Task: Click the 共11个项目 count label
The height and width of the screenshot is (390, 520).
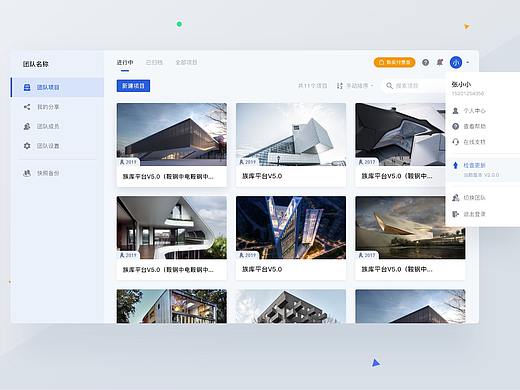Action: (x=312, y=86)
